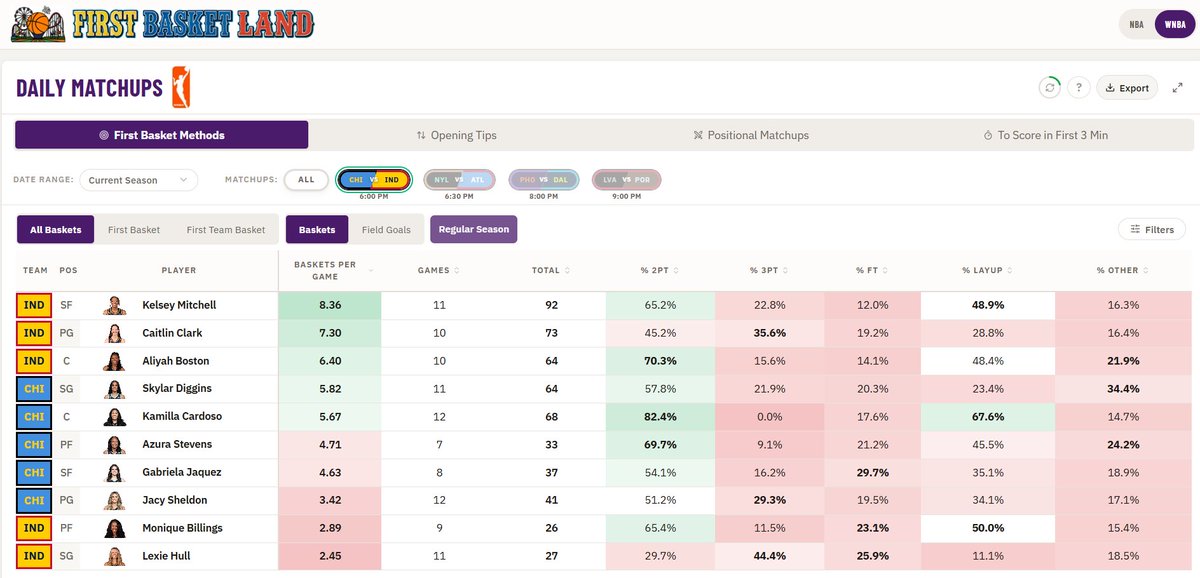Click Caitlin Clark player name

pyautogui.click(x=172, y=333)
